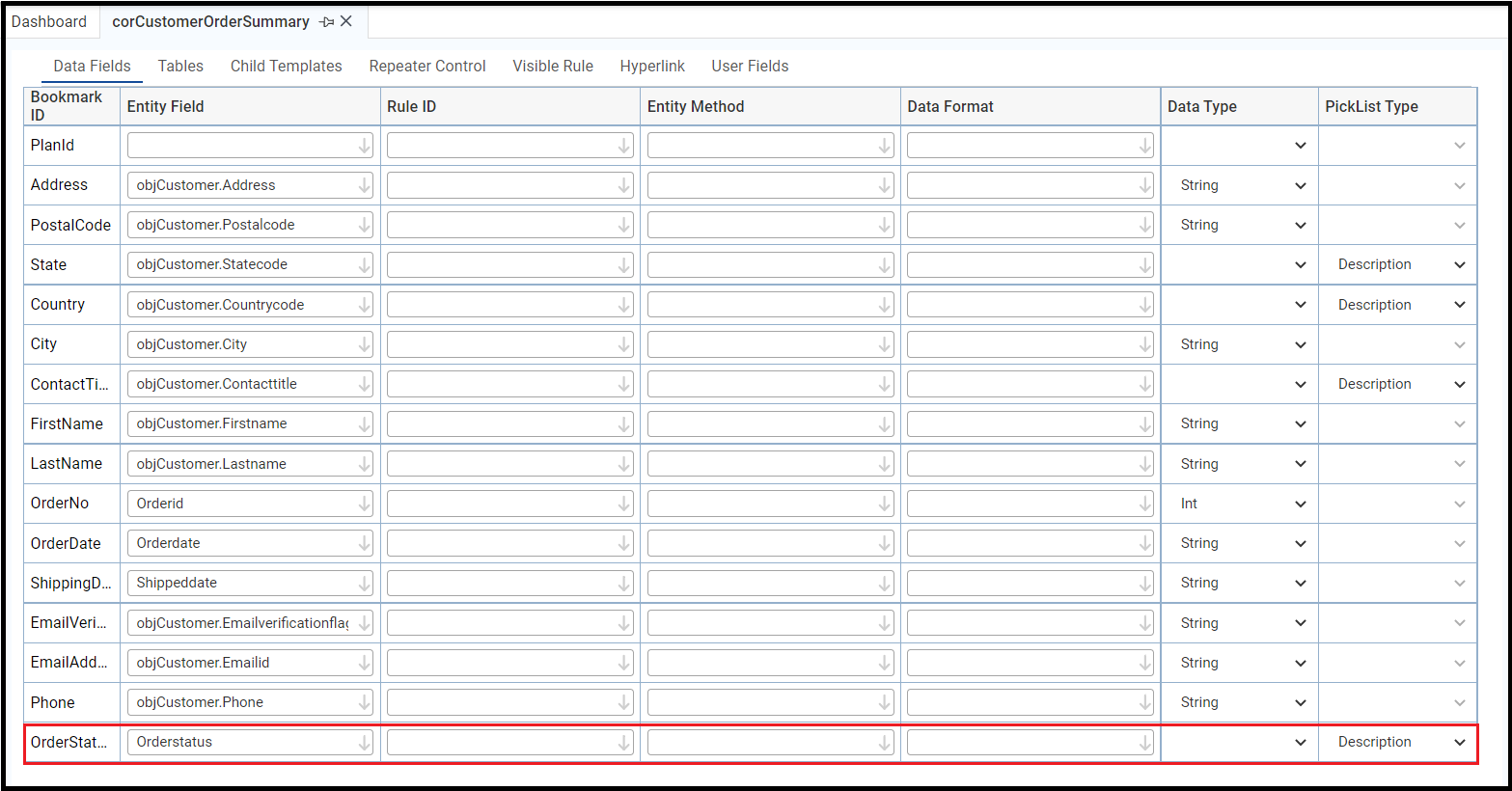This screenshot has width=1512, height=791.
Task: Go to the Visible Rule tab
Action: tap(553, 66)
